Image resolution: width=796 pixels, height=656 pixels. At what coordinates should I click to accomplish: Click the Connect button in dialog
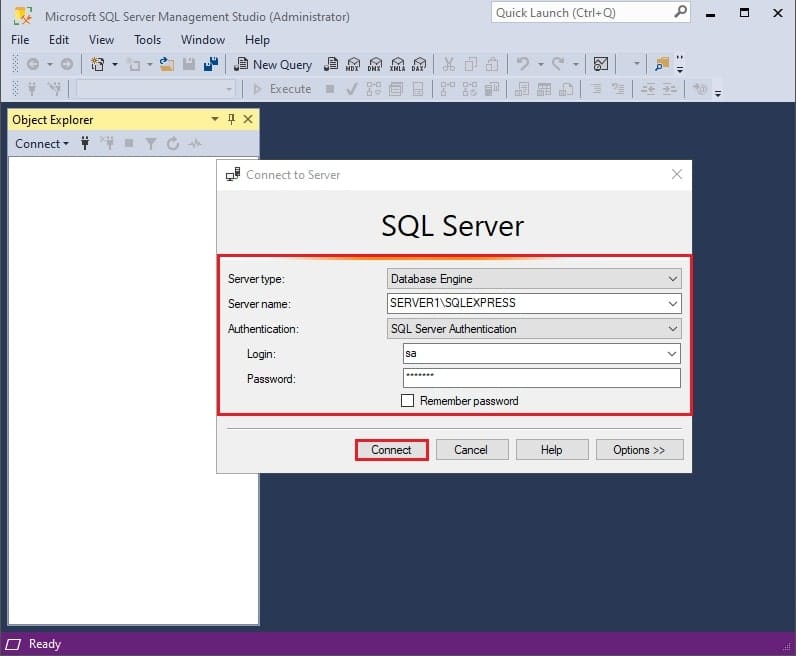(x=391, y=450)
